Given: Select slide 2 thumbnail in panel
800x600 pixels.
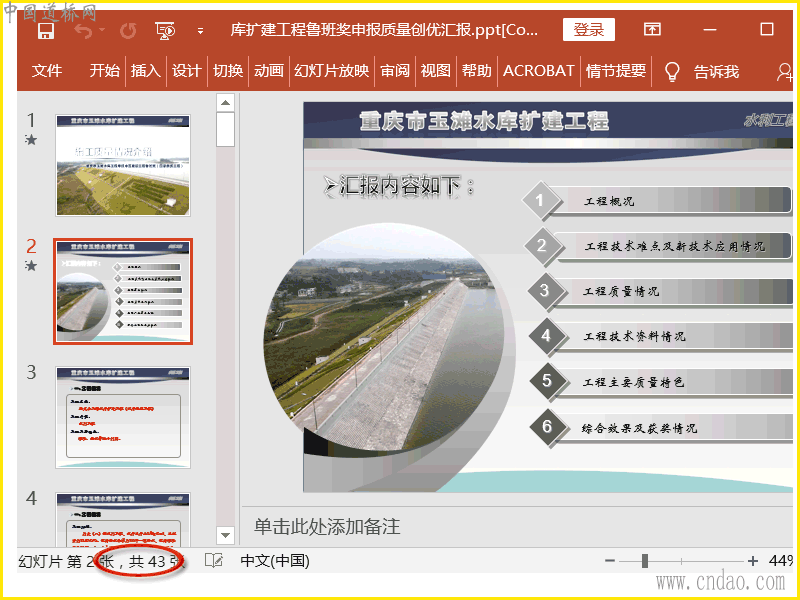Looking at the screenshot, I should [123, 291].
